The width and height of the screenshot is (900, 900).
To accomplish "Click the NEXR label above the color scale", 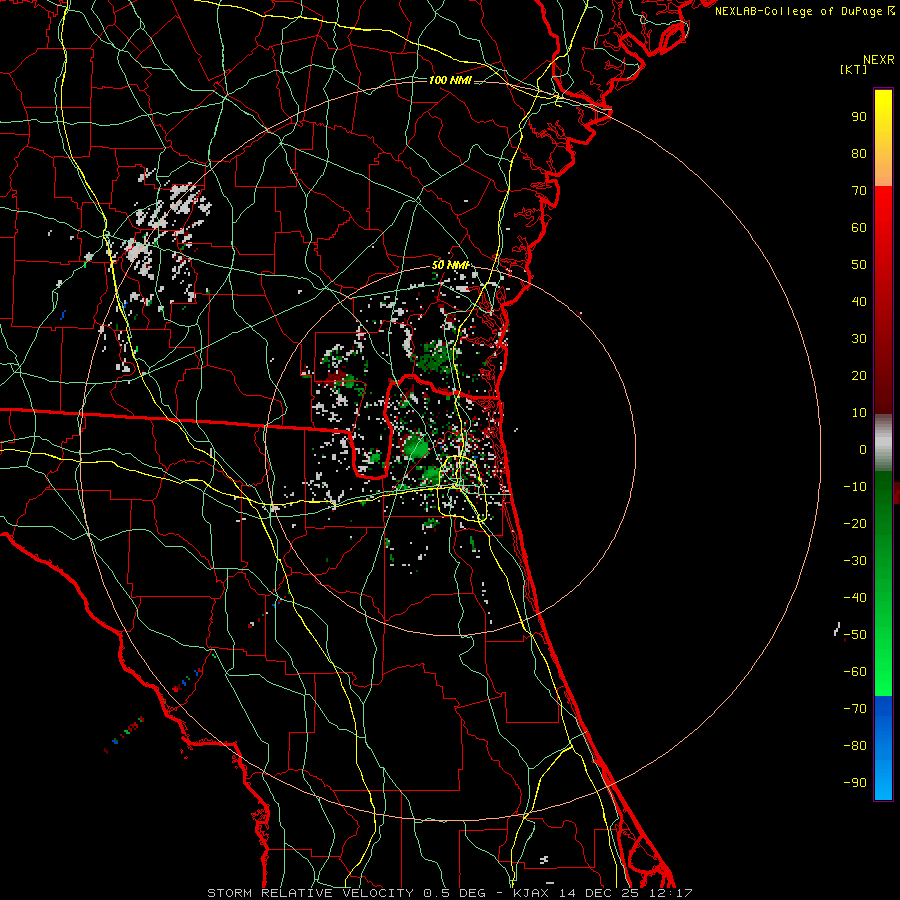I will coord(879,60).
